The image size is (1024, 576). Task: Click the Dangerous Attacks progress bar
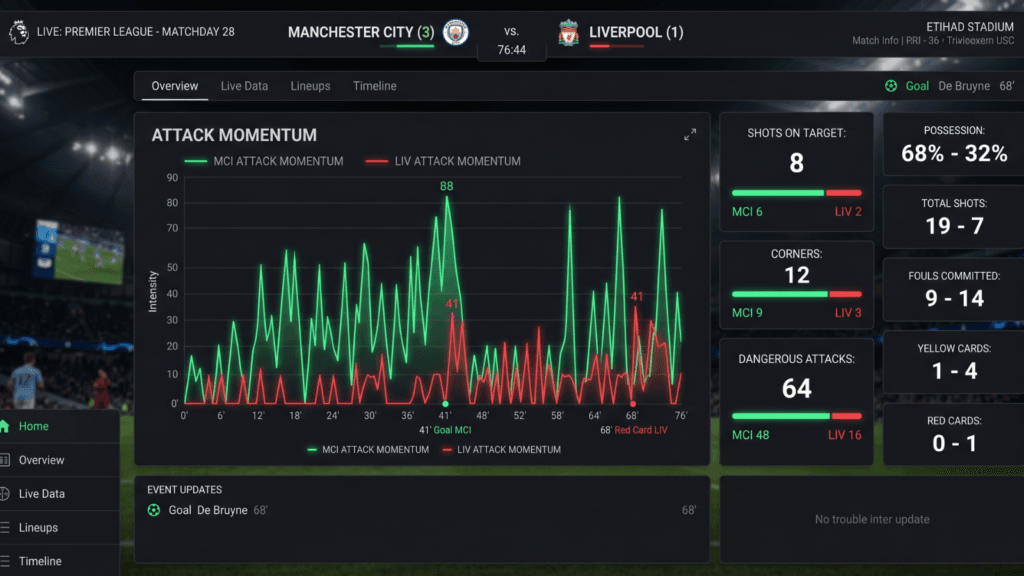point(796,416)
